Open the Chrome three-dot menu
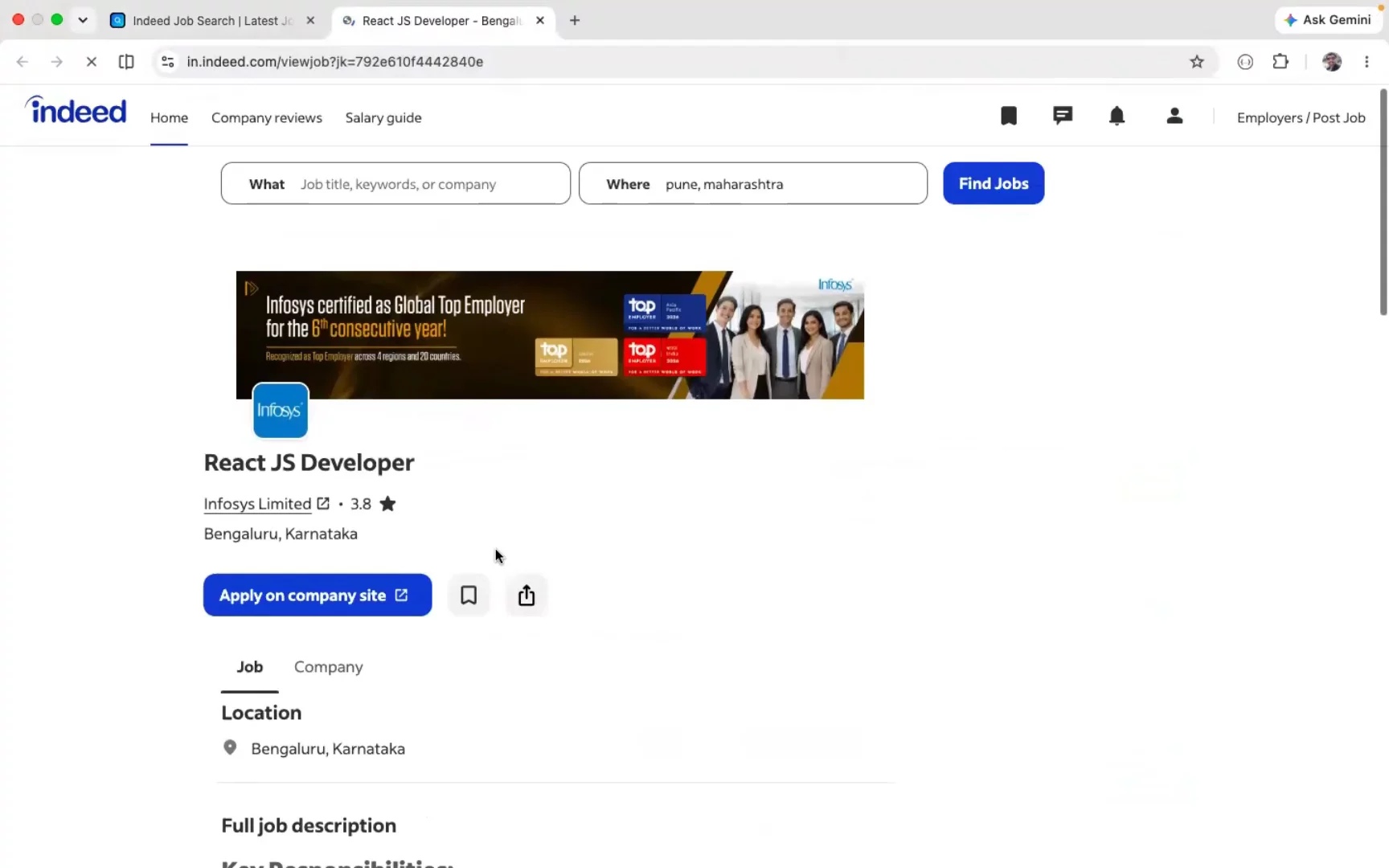 point(1366,62)
